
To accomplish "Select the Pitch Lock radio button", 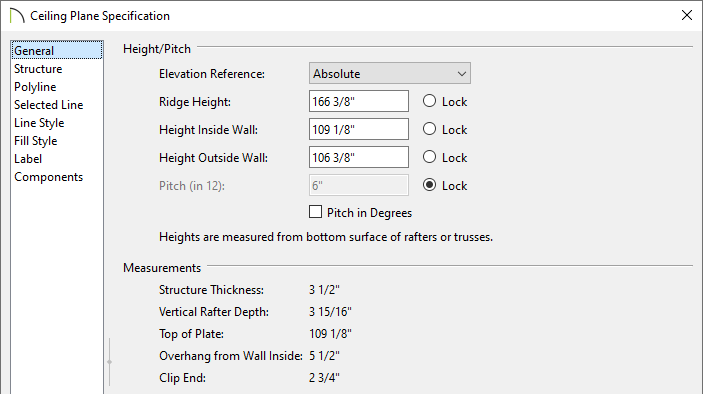I will (429, 185).
